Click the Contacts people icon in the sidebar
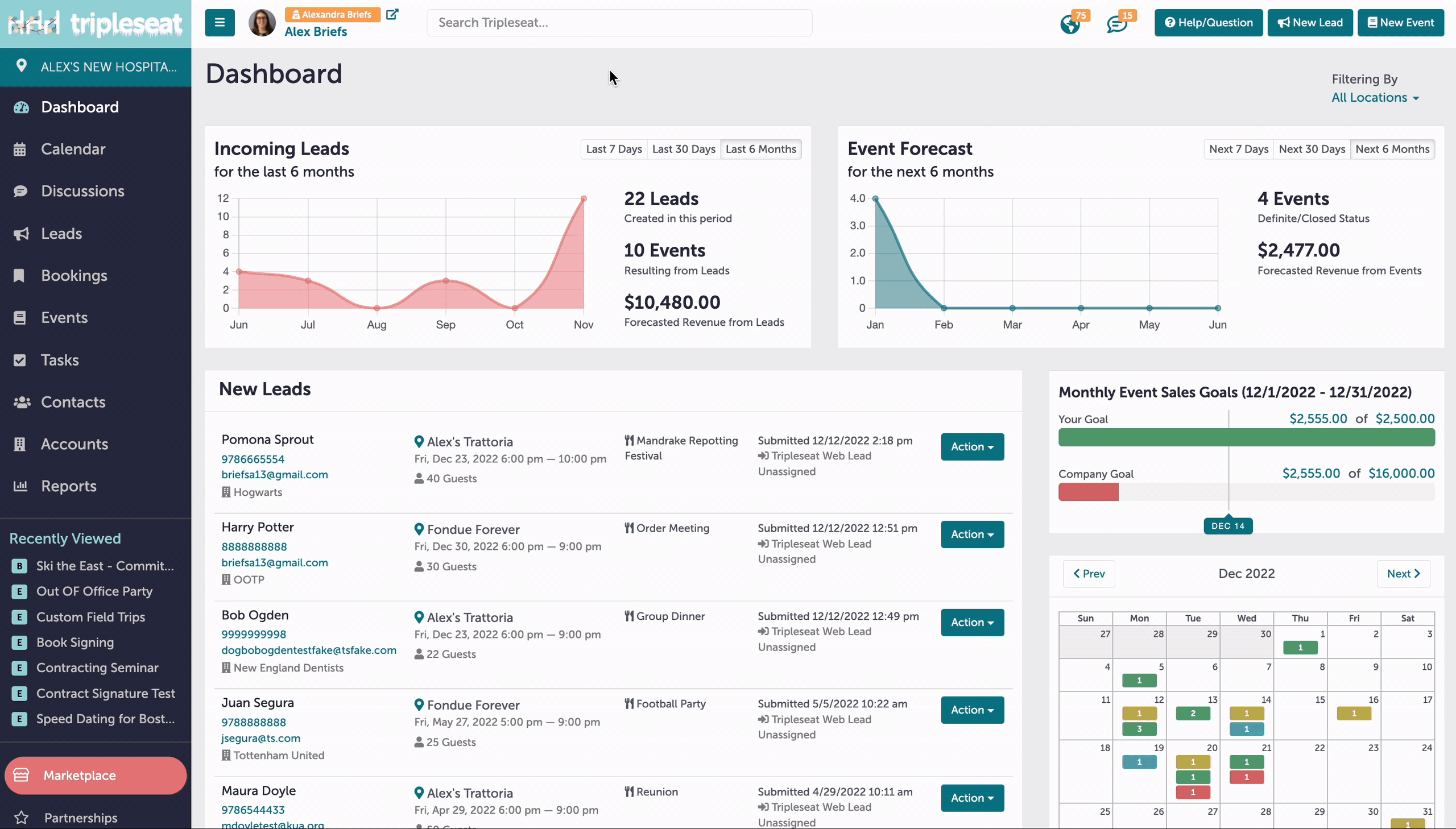The height and width of the screenshot is (829, 1456). point(22,402)
